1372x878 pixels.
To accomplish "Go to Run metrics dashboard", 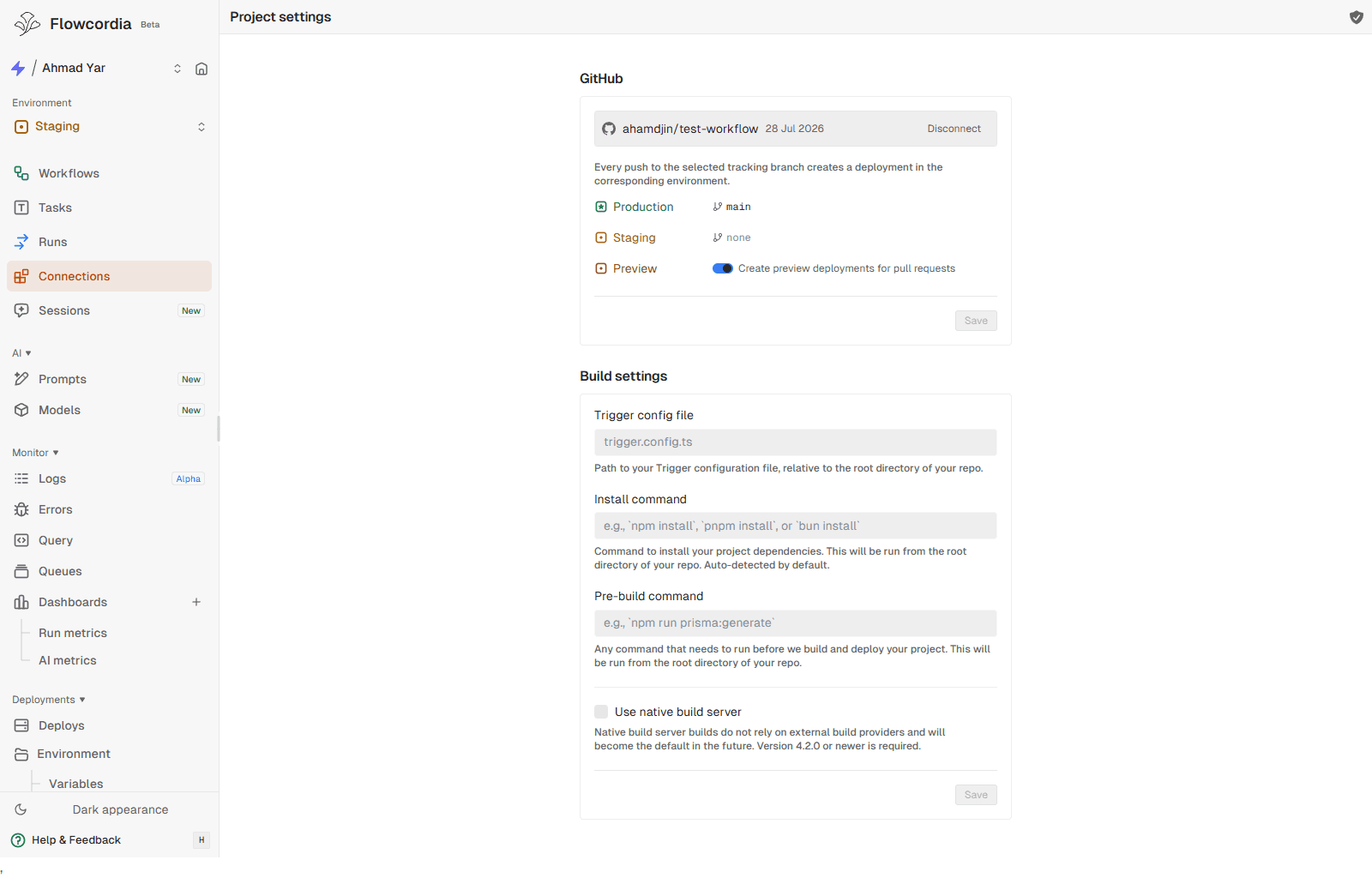I will pyautogui.click(x=73, y=633).
